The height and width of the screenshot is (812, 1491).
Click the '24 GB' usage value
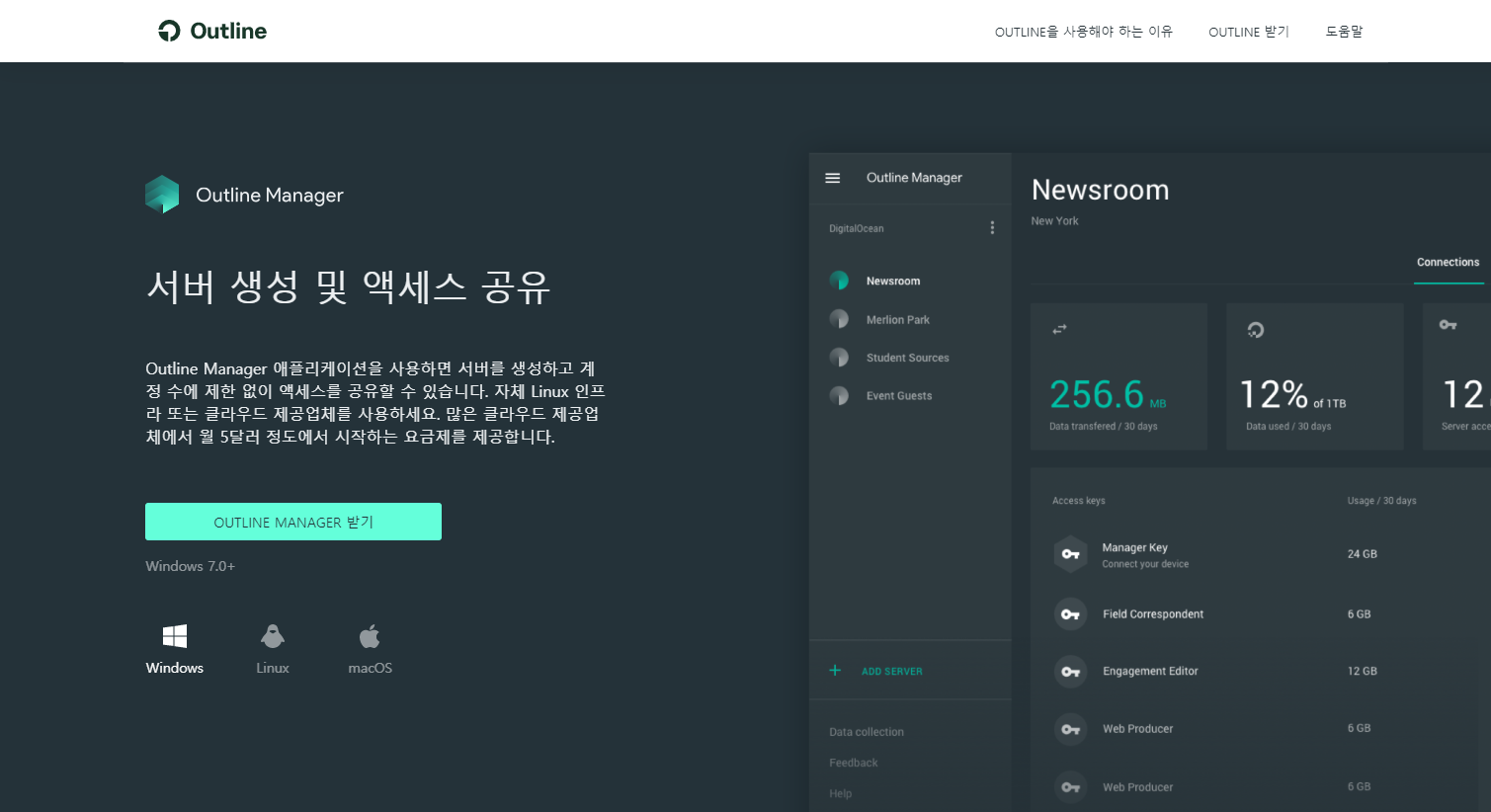(x=1362, y=554)
